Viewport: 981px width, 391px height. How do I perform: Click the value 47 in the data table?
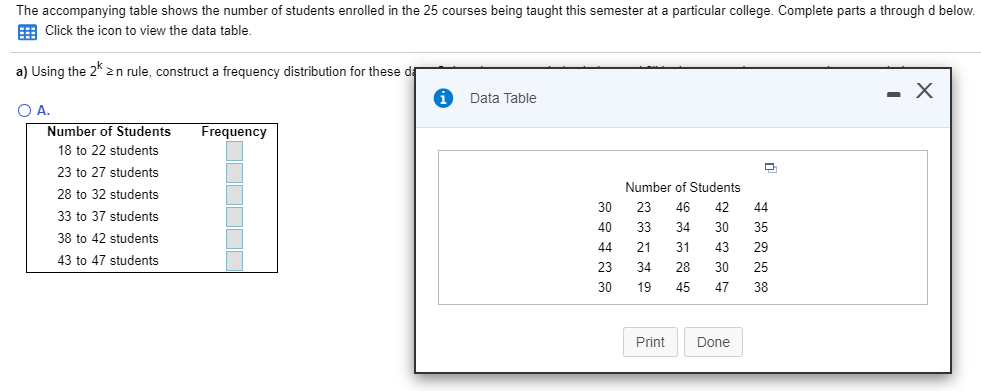722,288
